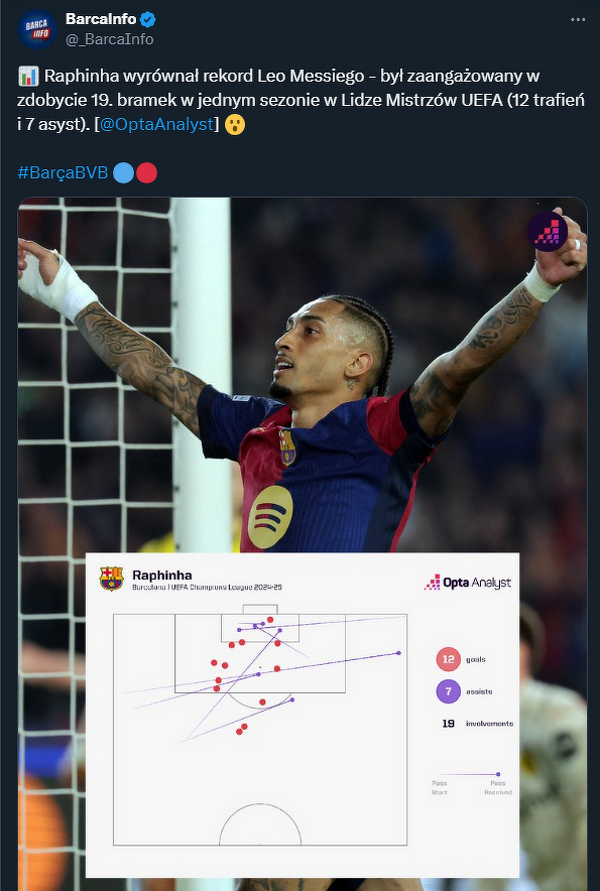600x891 pixels.
Task: Click the blue verified badge next to BarcaInfo
Action: (x=148, y=19)
